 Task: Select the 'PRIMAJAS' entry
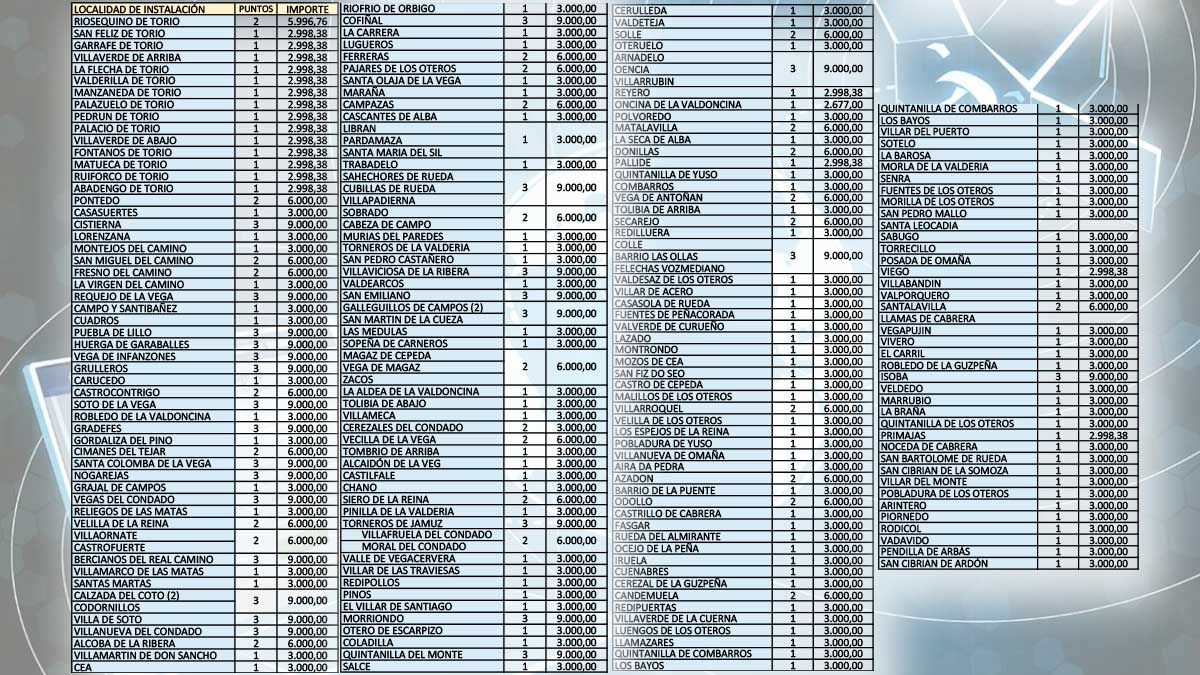[x=903, y=435]
